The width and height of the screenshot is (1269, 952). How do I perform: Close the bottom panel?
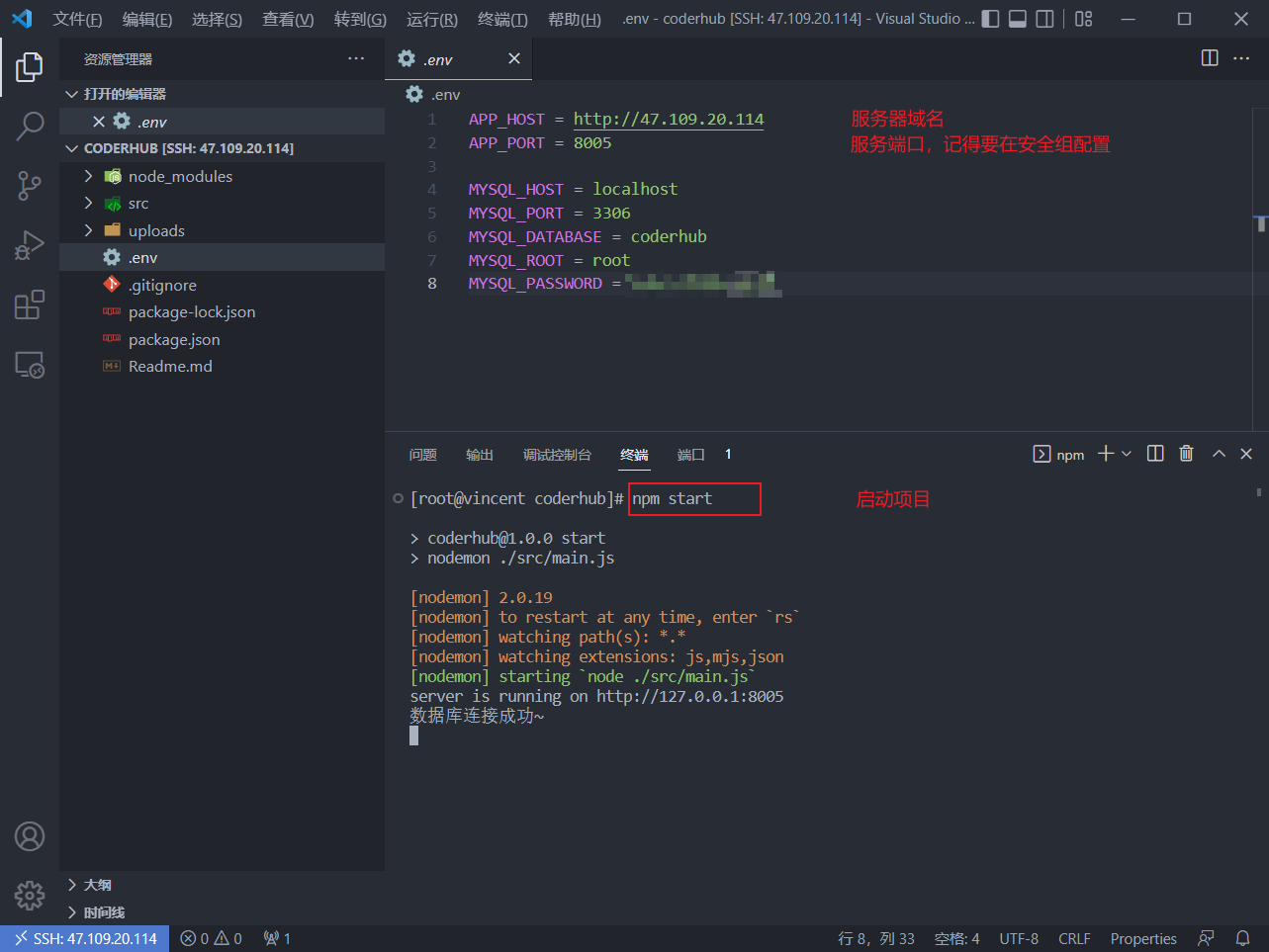[x=1246, y=454]
